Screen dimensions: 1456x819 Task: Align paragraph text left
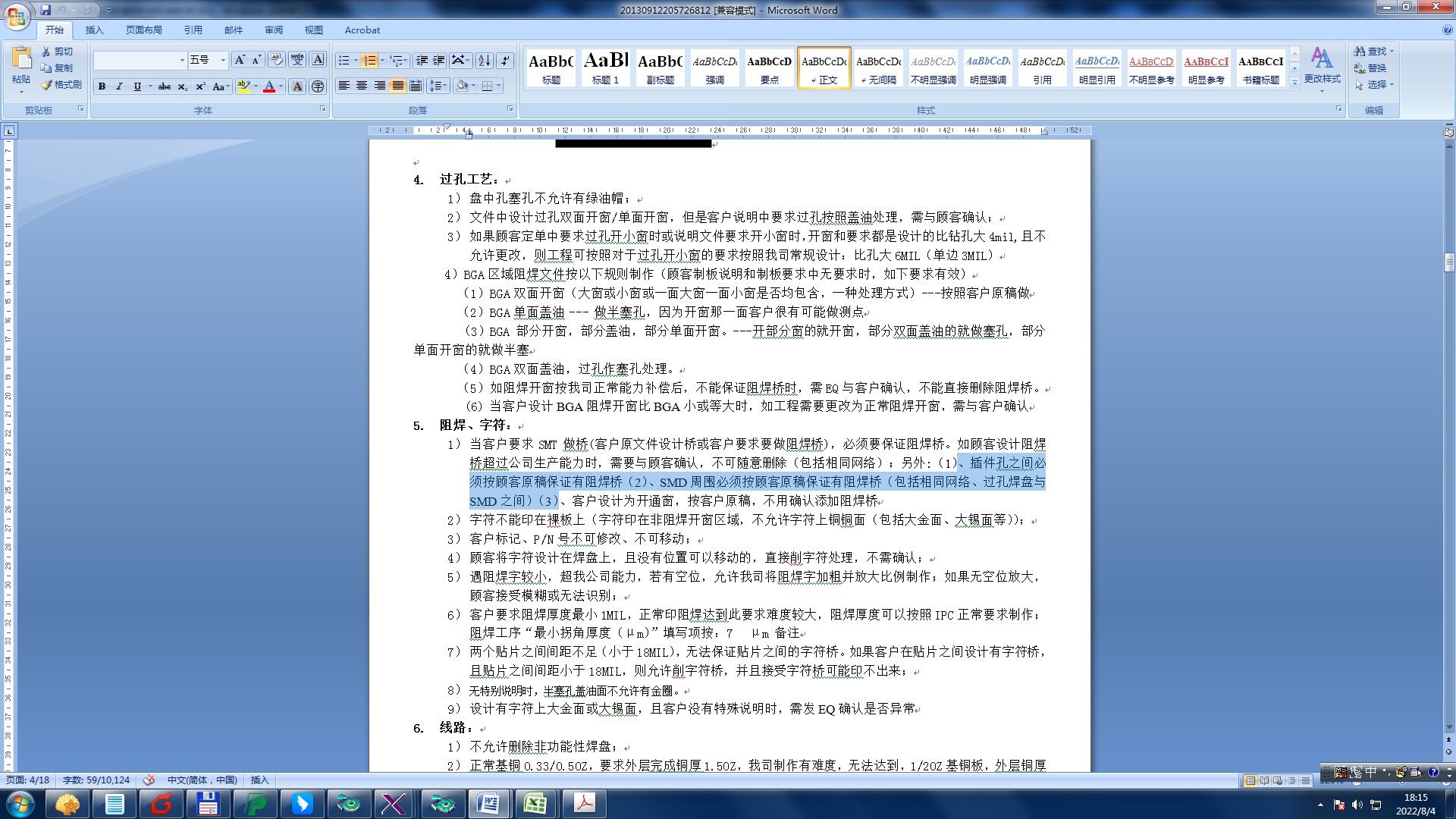pyautogui.click(x=344, y=86)
